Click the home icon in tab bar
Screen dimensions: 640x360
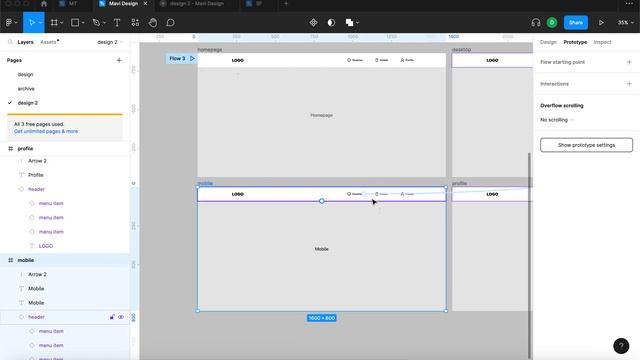coord(44,4)
